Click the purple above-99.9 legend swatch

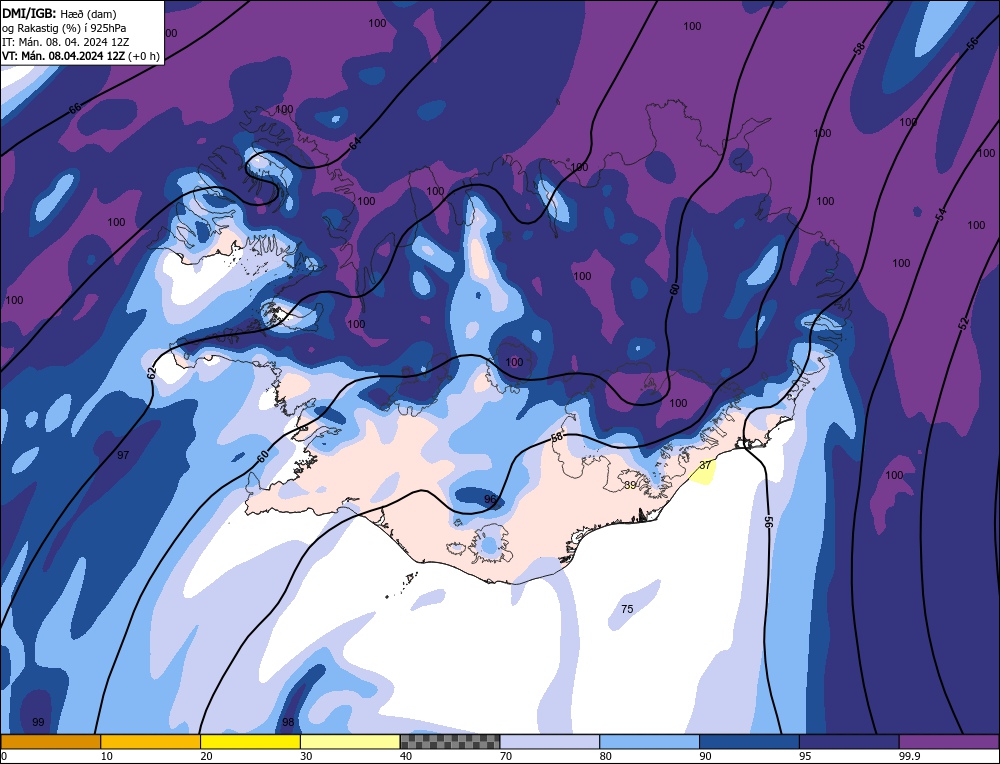949,741
